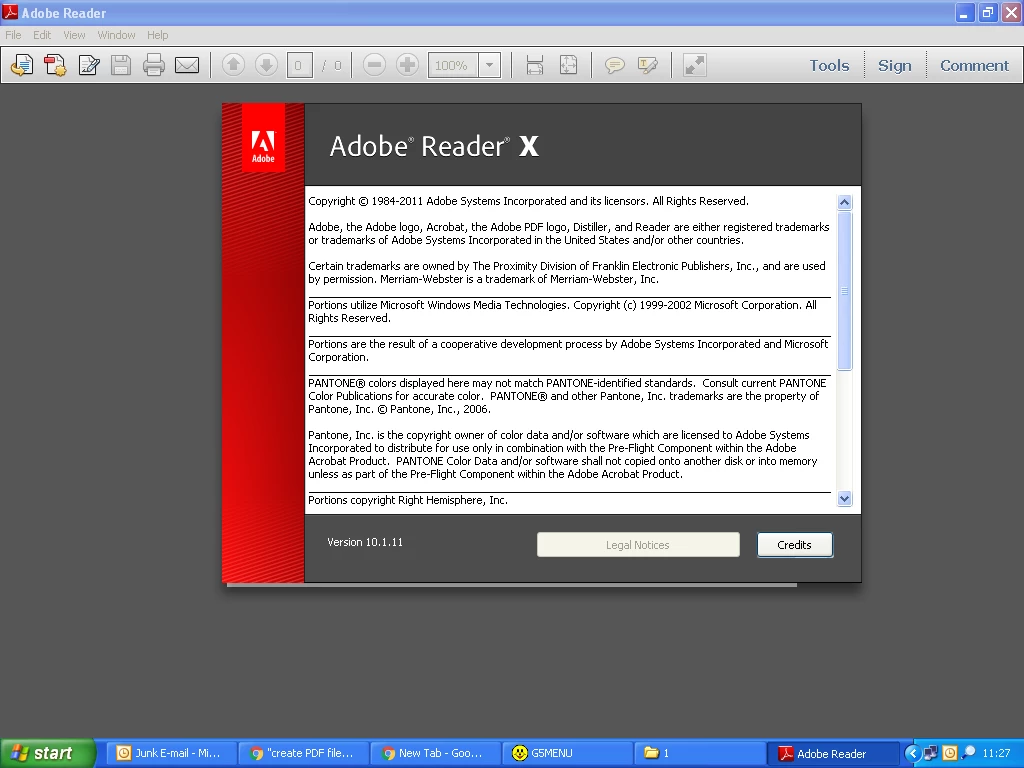Click the Windows start button

[48, 753]
